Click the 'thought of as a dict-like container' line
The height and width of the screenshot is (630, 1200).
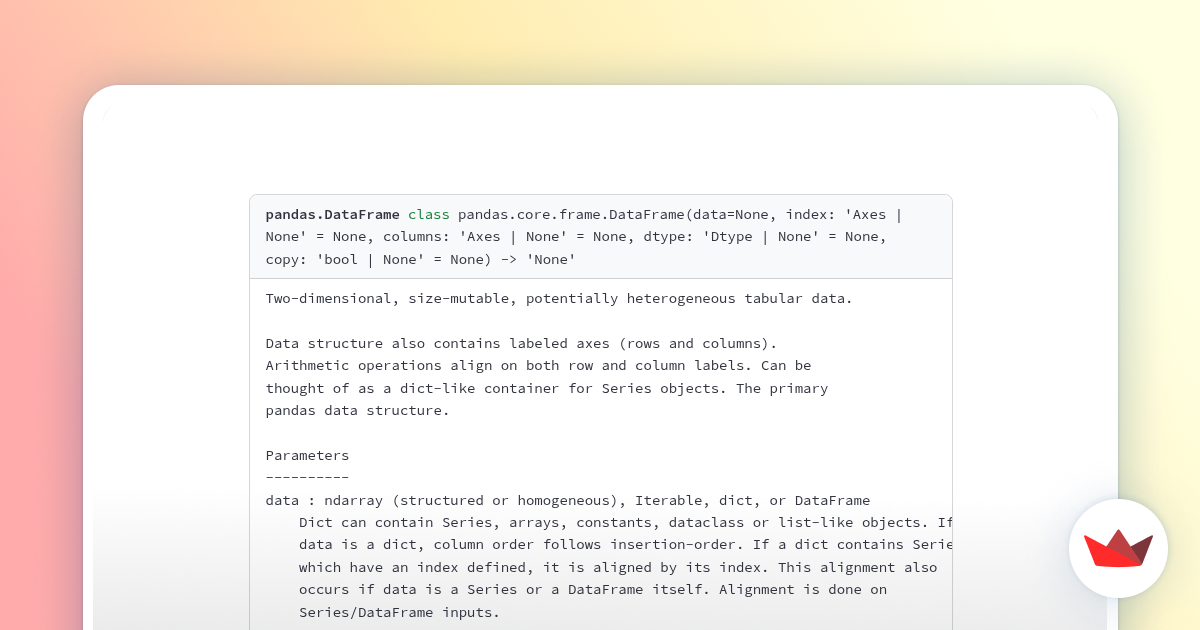(x=546, y=388)
